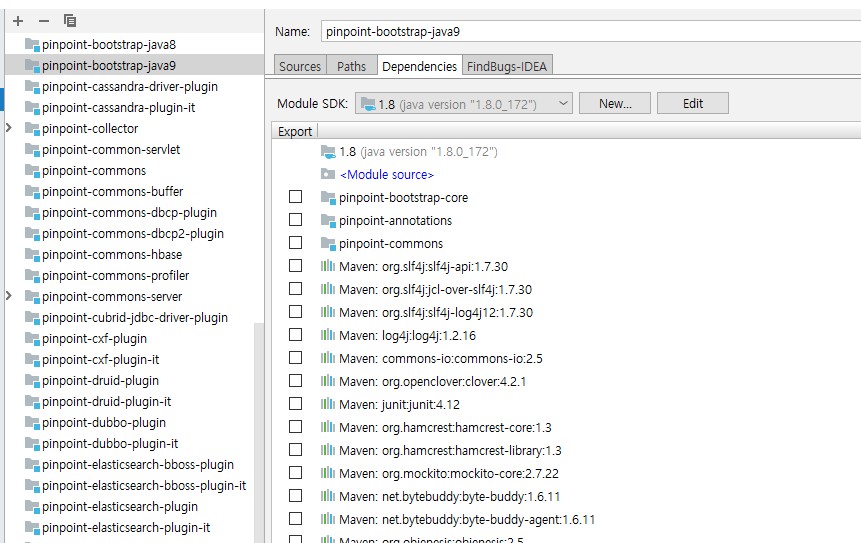Open the Module SDK dropdown

[463, 103]
